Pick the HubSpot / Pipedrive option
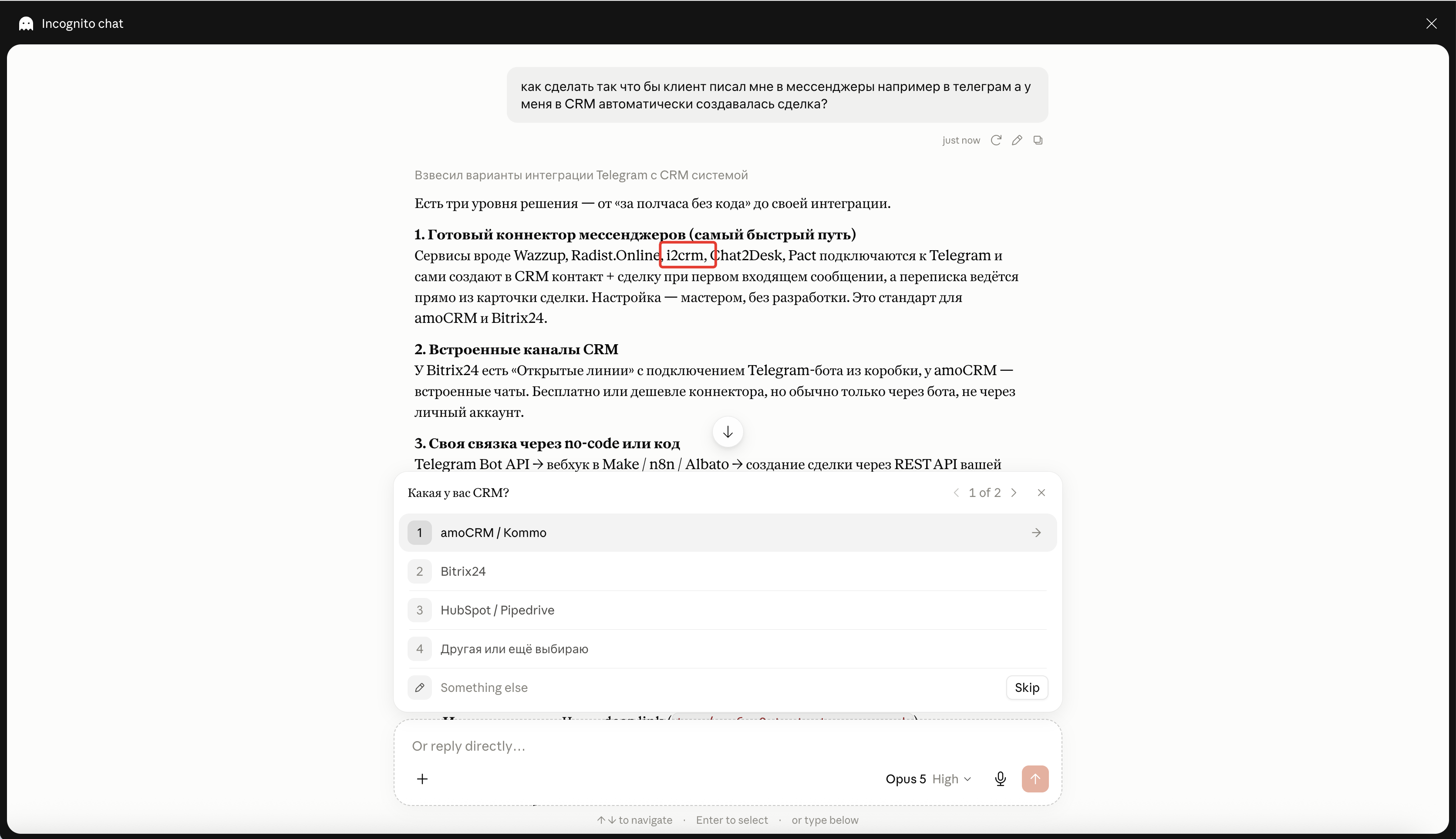This screenshot has height=839, width=1456. [x=728, y=610]
